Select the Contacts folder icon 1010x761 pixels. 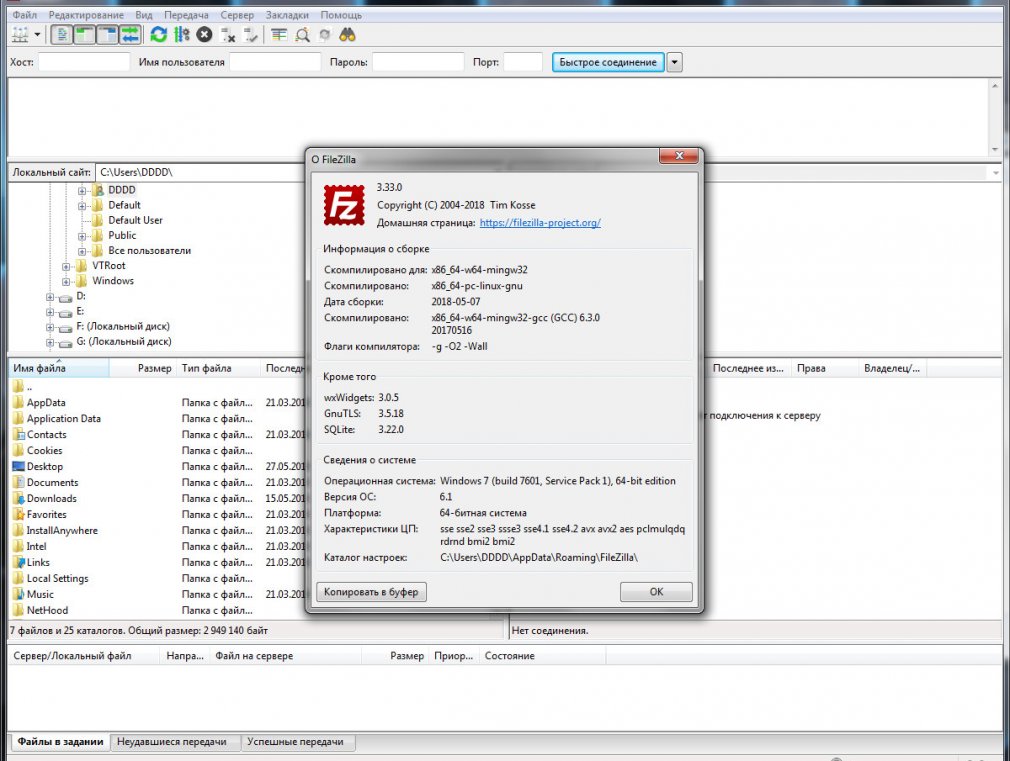point(18,434)
